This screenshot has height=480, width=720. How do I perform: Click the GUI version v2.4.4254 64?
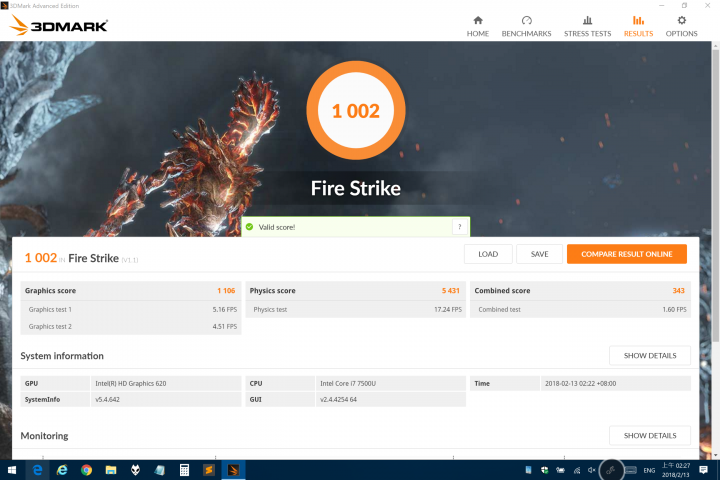click(x=338, y=400)
